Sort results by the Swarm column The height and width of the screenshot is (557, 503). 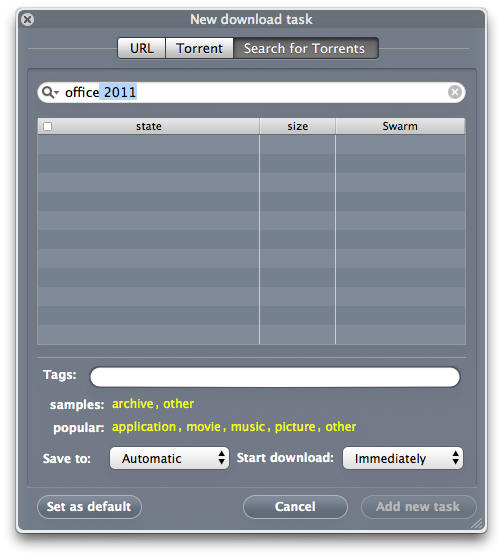400,126
